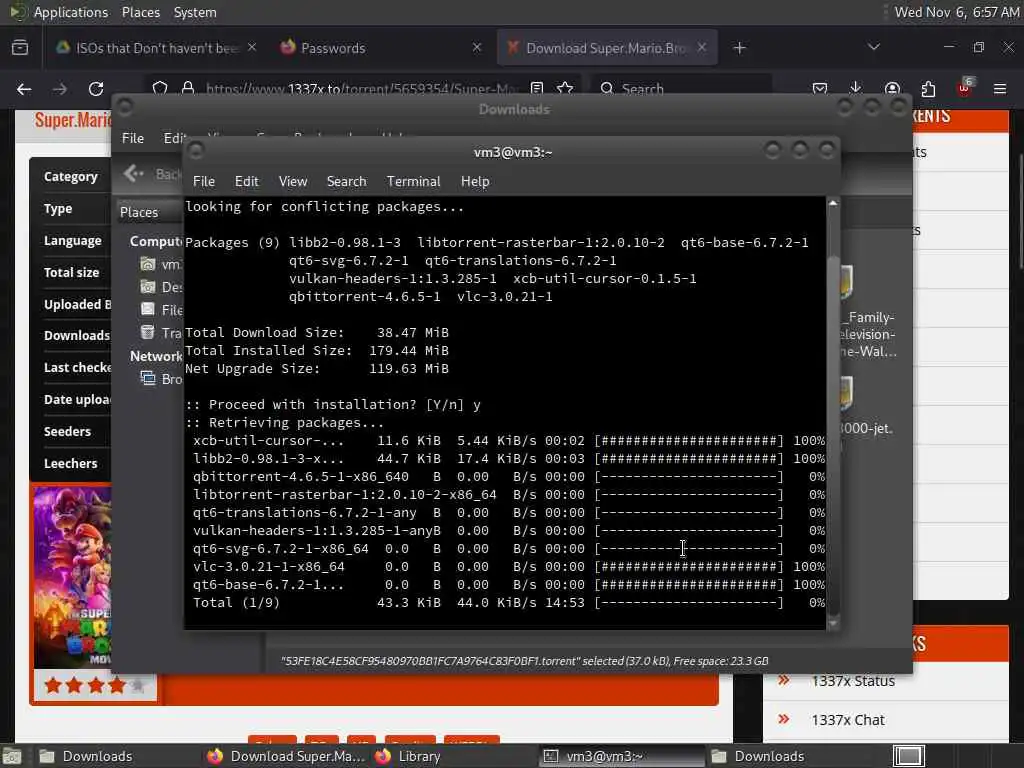Go back in browser history
This screenshot has width=1024, height=768.
tap(24, 89)
